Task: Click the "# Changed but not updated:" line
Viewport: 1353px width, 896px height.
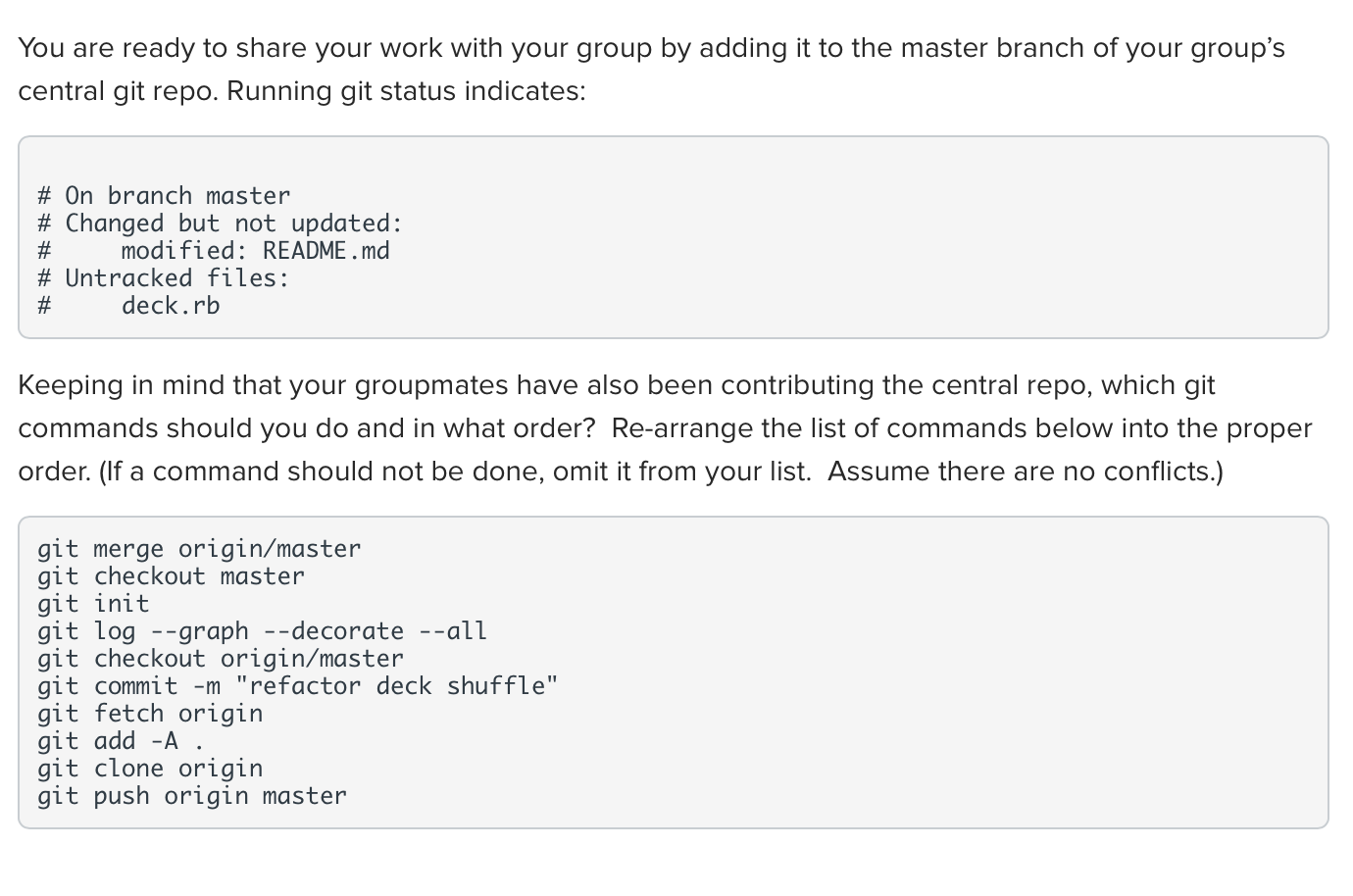Action: 220,224
